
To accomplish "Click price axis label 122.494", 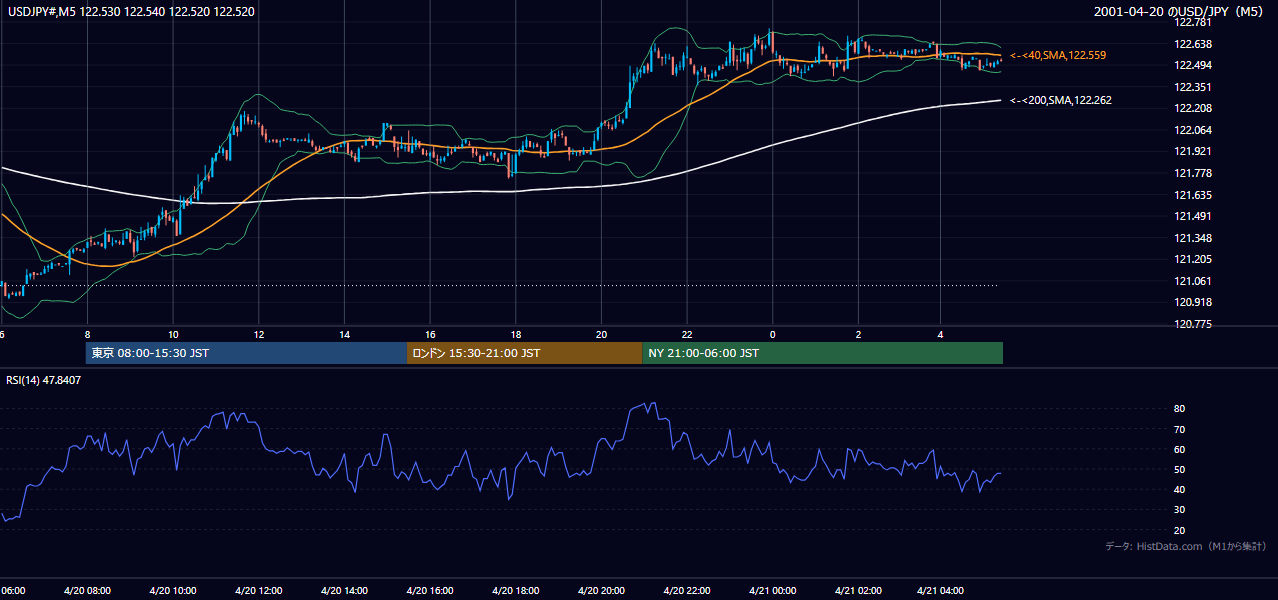I will tap(1193, 65).
